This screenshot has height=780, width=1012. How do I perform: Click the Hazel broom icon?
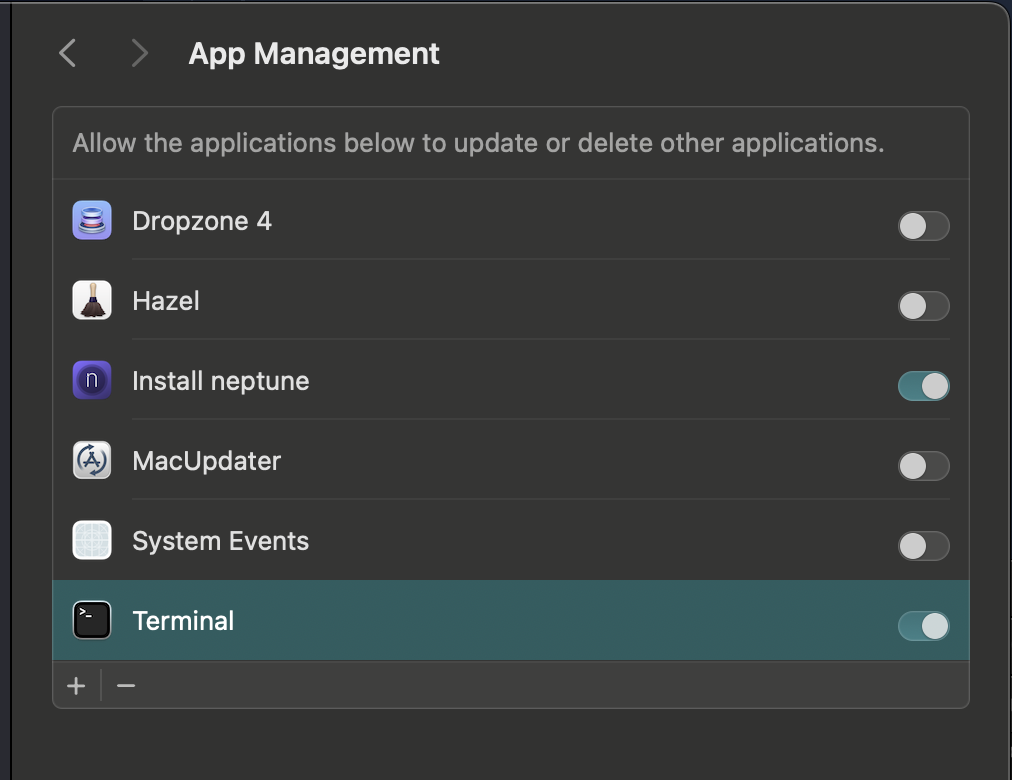[x=92, y=300]
